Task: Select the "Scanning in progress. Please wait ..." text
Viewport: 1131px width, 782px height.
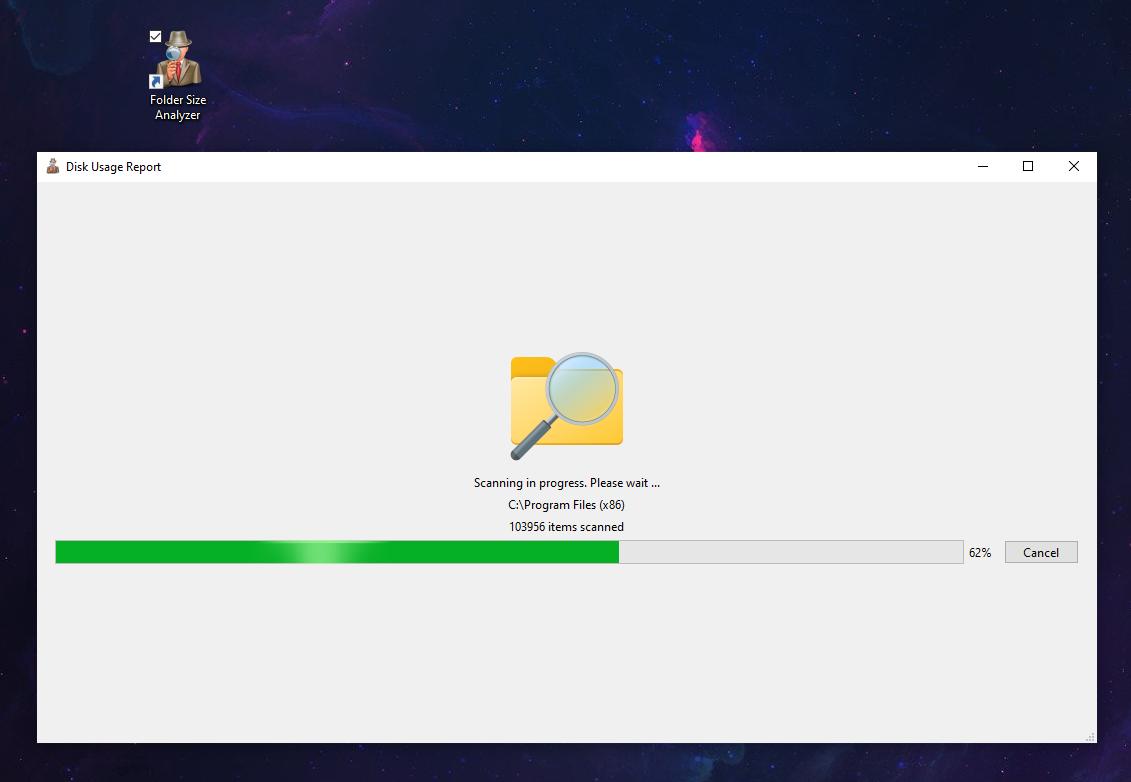Action: pos(566,483)
